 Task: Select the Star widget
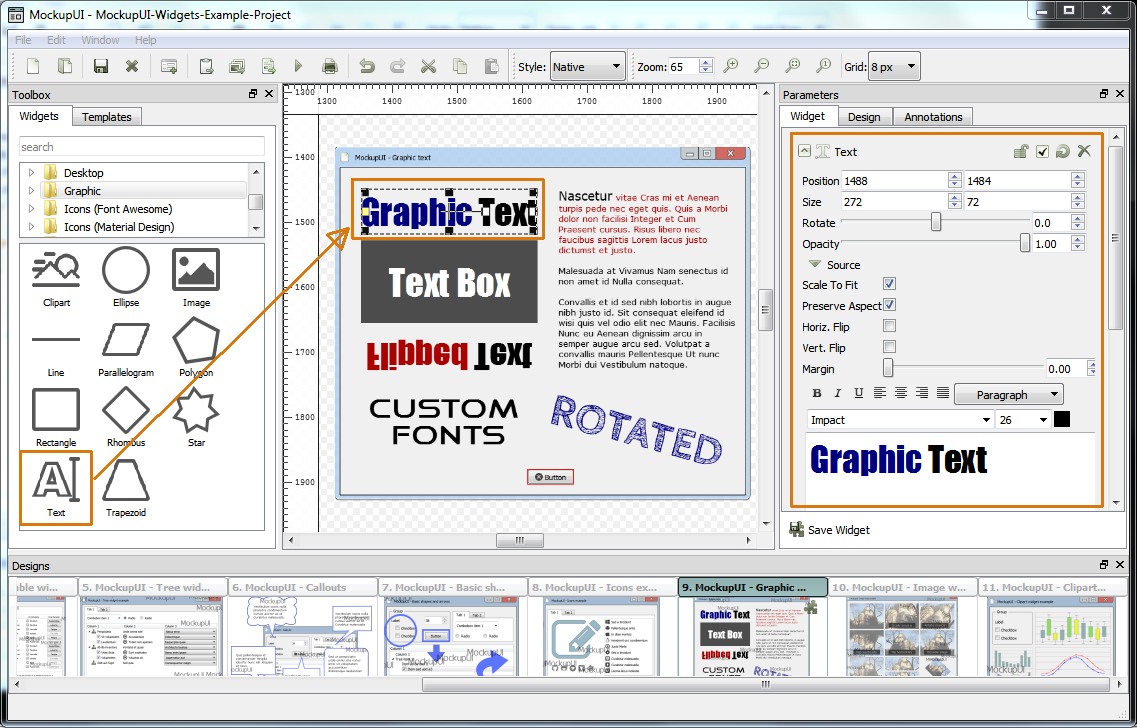click(x=196, y=418)
